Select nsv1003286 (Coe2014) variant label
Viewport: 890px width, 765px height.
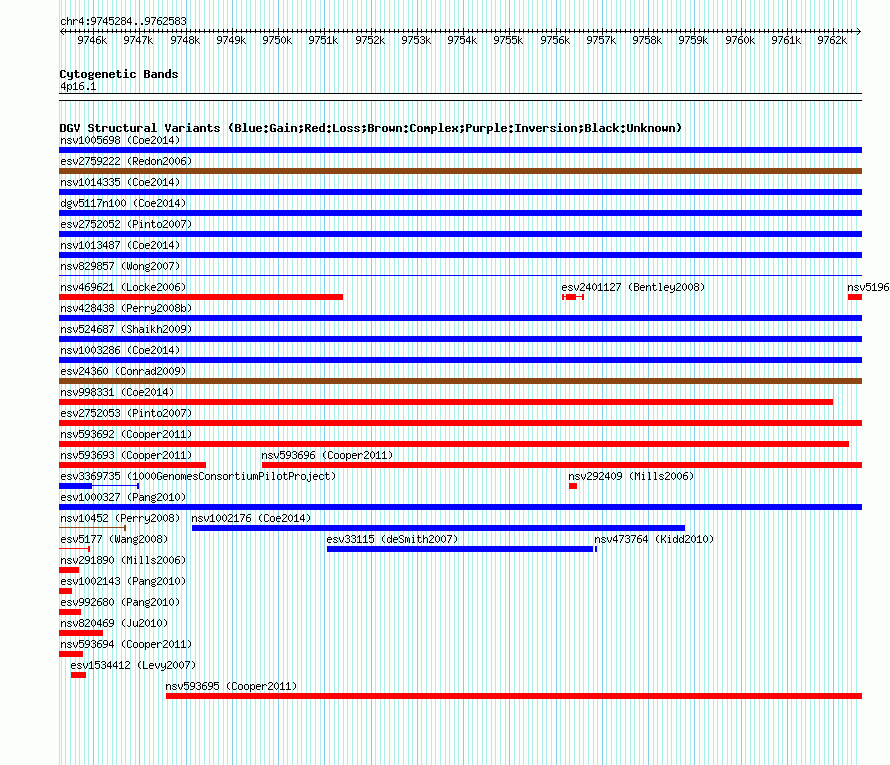coord(120,350)
